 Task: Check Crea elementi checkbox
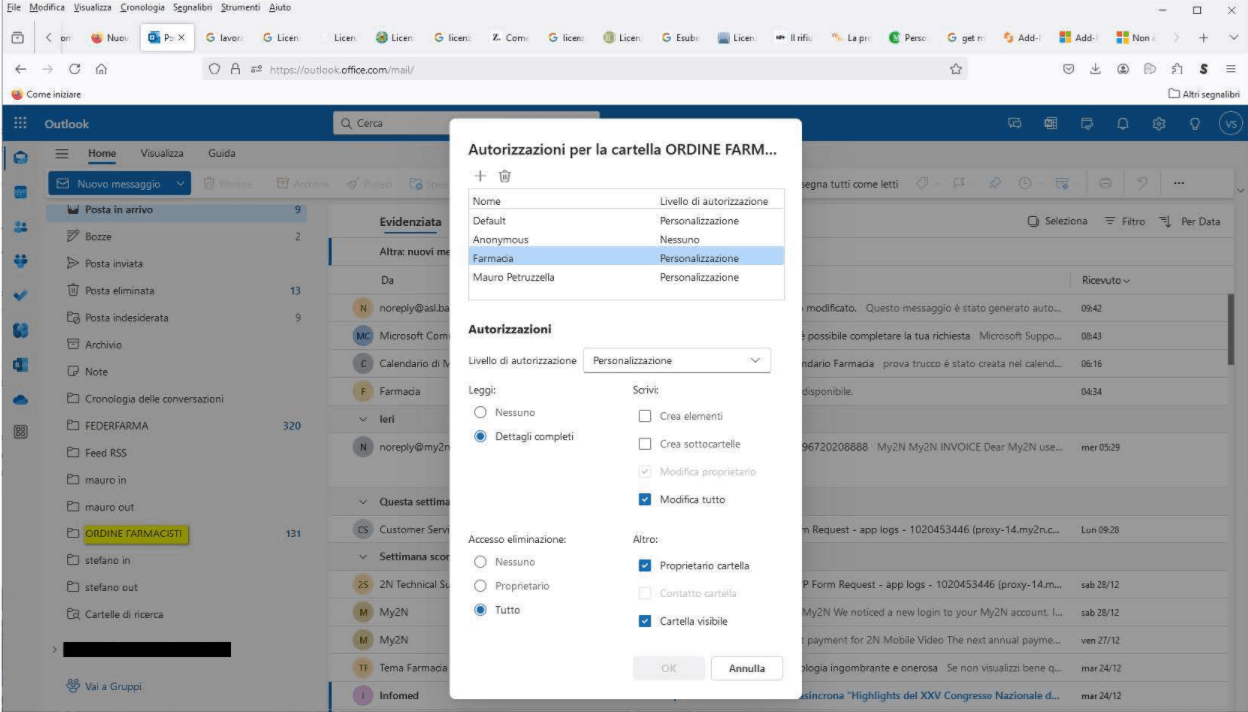coord(645,416)
